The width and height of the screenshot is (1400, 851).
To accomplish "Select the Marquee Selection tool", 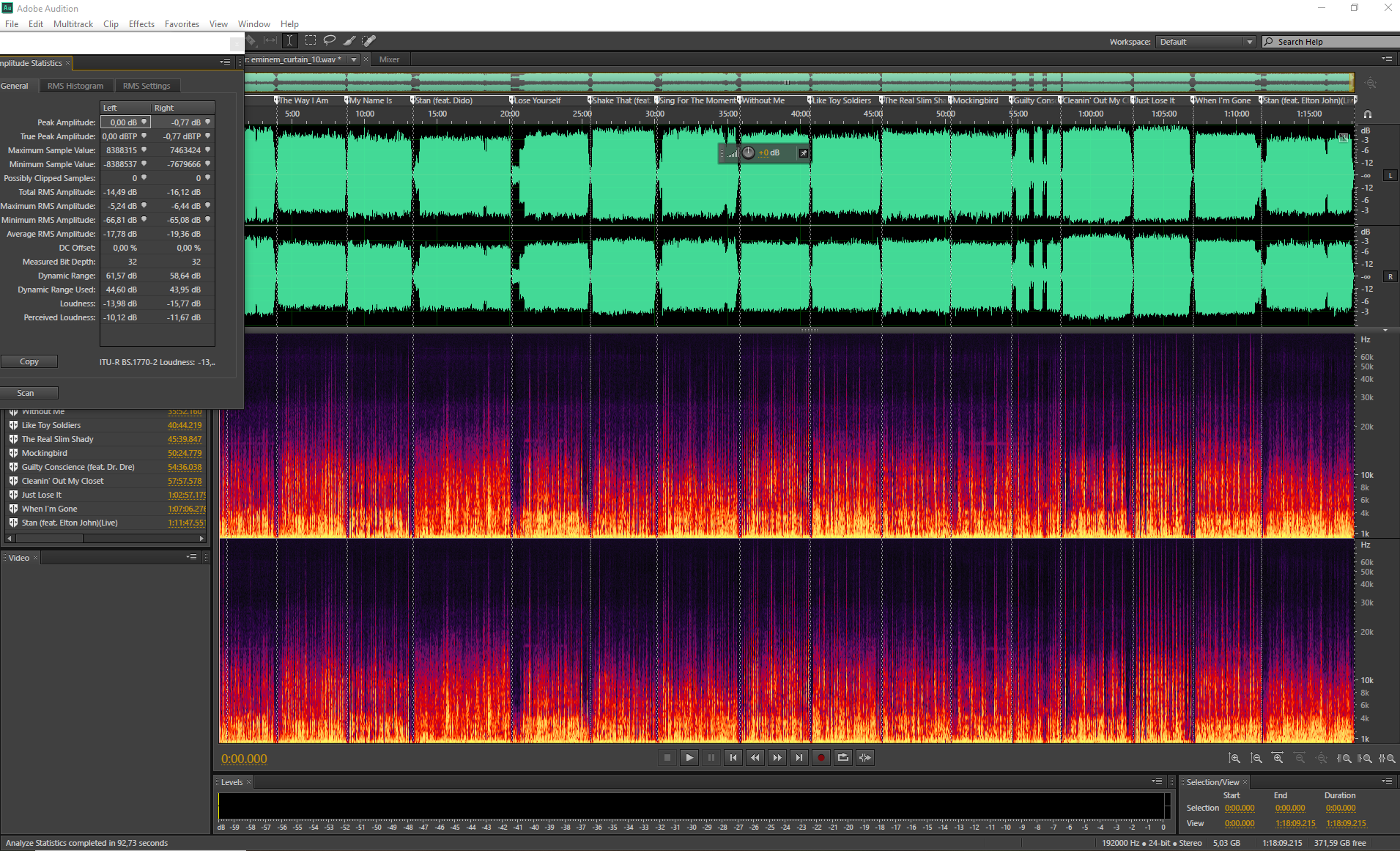I will 311,41.
